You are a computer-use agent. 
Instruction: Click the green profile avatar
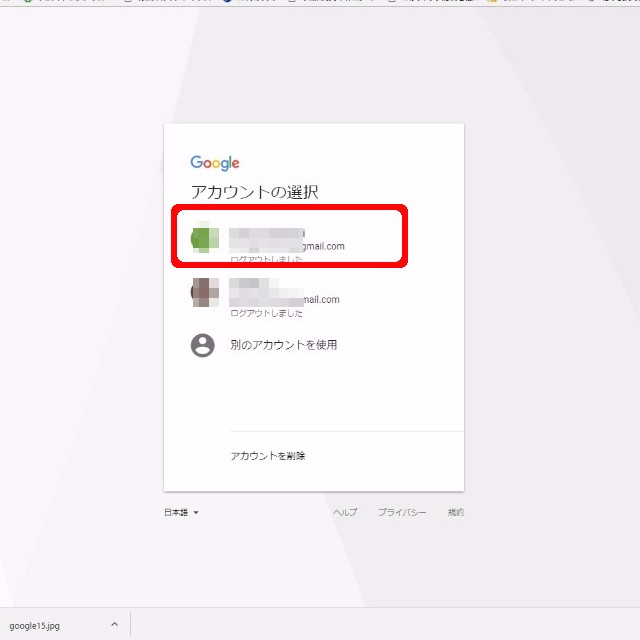point(204,238)
